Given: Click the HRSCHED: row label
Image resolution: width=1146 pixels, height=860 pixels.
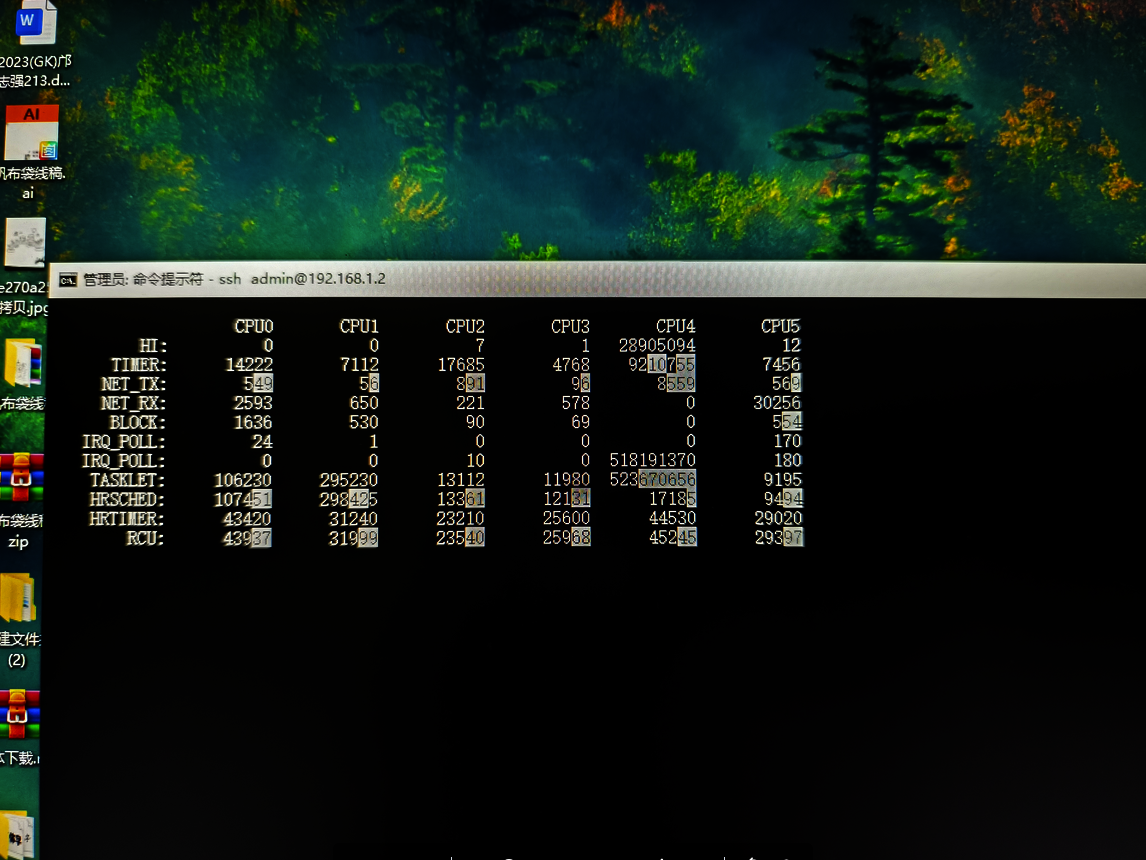Looking at the screenshot, I should [127, 500].
